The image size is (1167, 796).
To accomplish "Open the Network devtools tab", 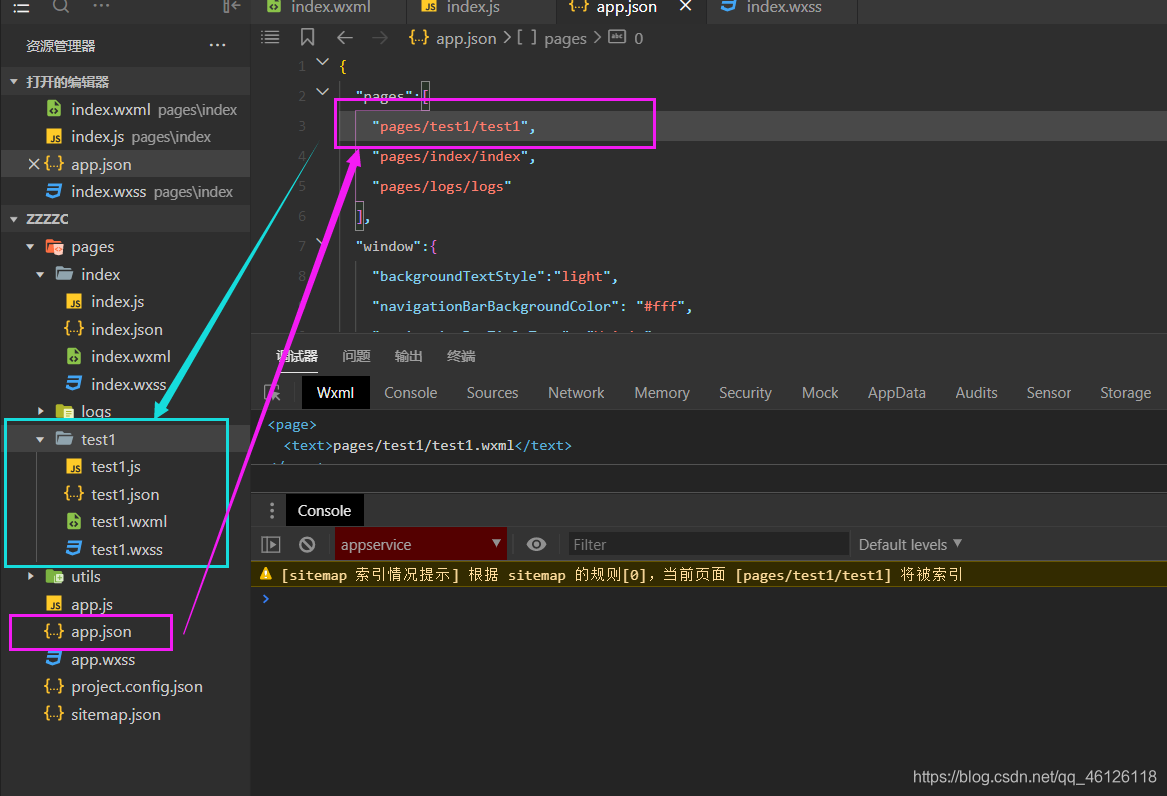I will [x=576, y=393].
